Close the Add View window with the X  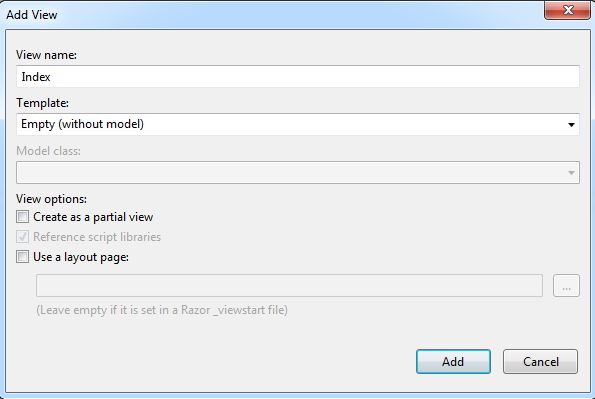coord(567,10)
